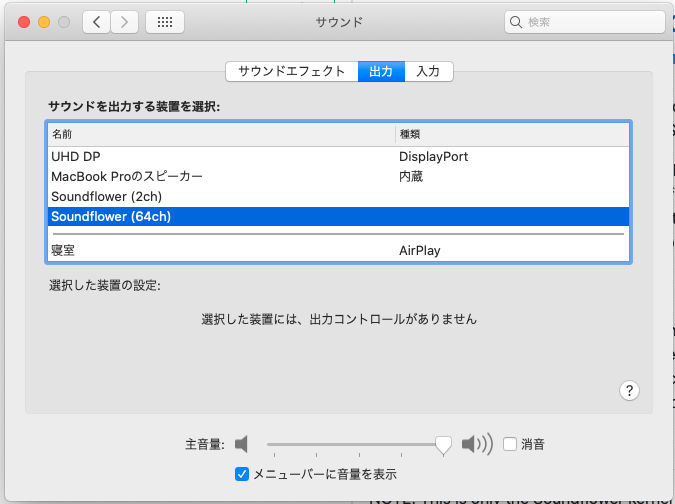
Task: Click the AirPlay type cell
Action: [x=420, y=250]
